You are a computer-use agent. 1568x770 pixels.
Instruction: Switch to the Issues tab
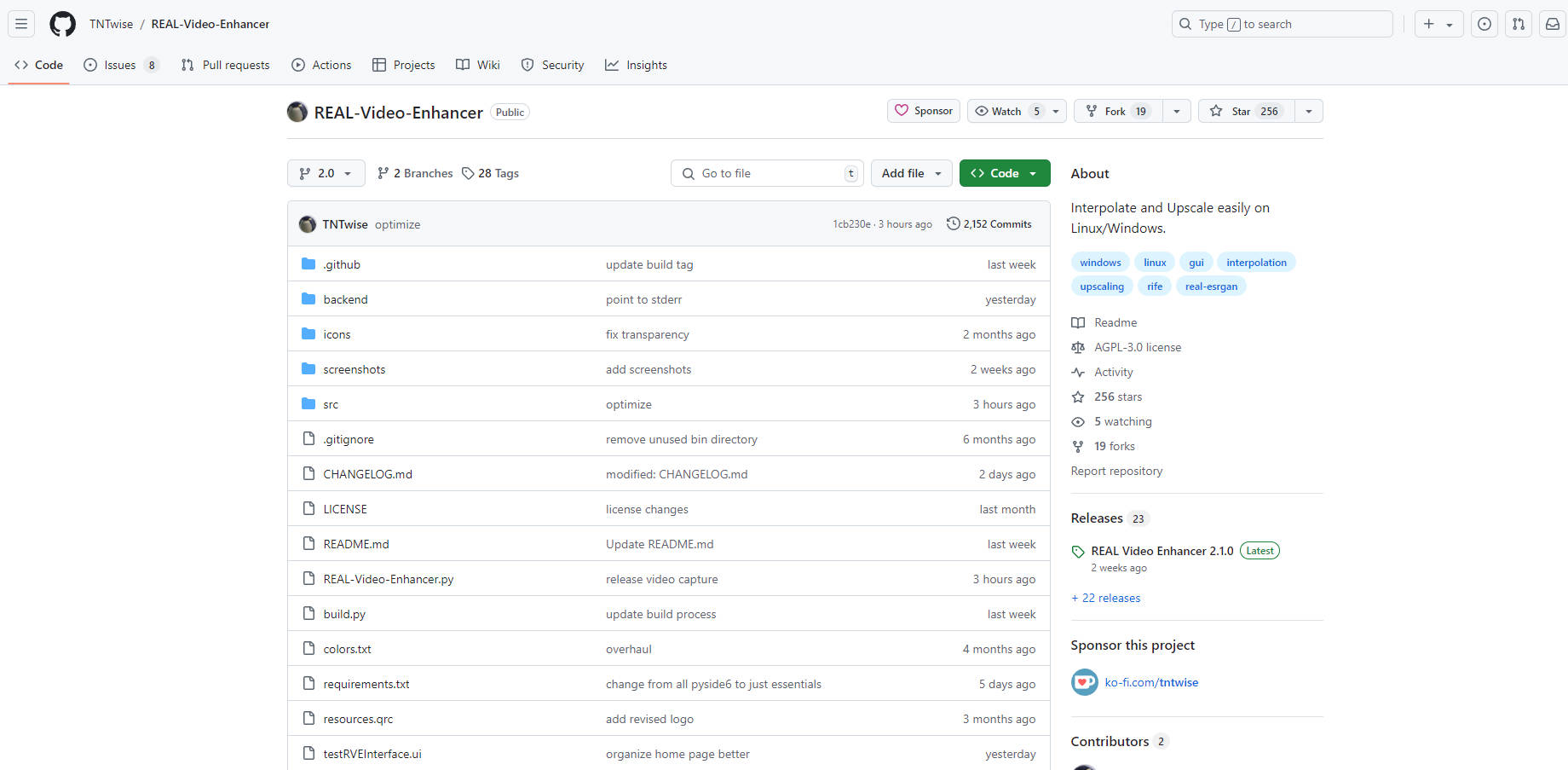point(120,65)
